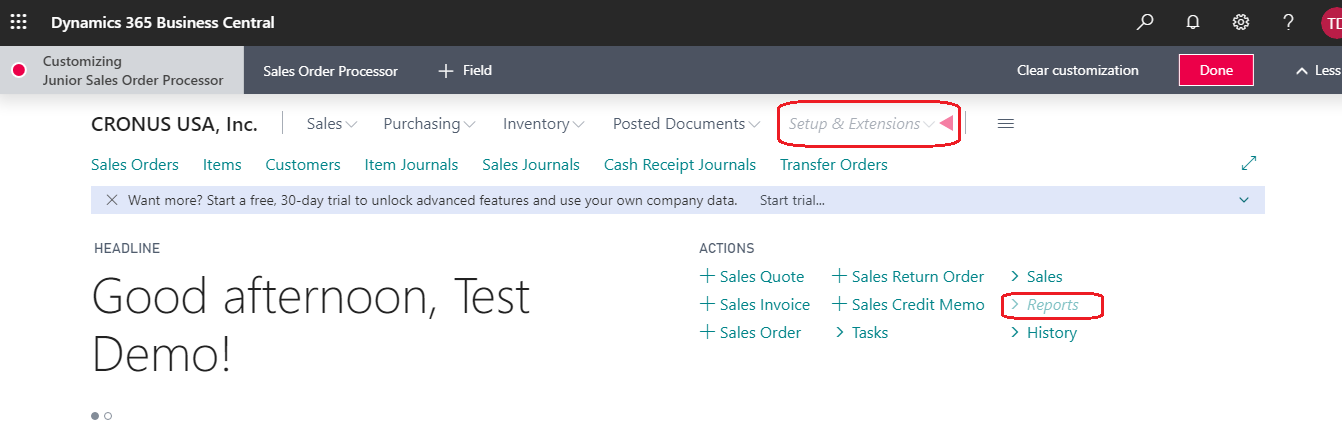Screen dimensions: 1342x437
Task: Open the settings gear icon
Action: (x=1241, y=22)
